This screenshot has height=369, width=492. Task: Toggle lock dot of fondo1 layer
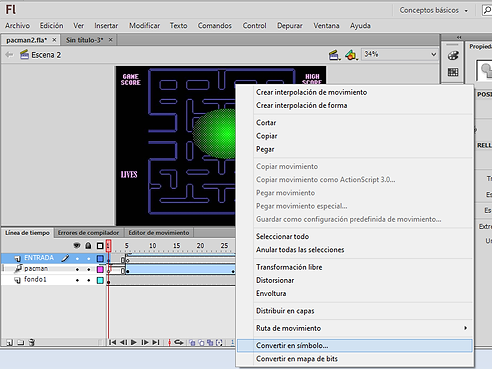click(89, 280)
